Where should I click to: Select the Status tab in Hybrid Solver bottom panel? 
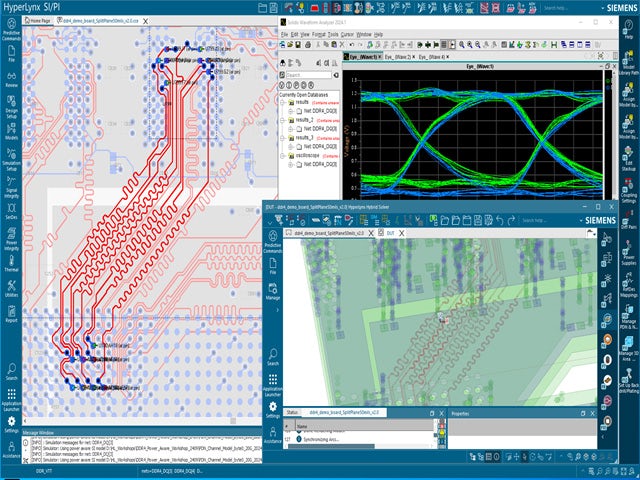292,413
